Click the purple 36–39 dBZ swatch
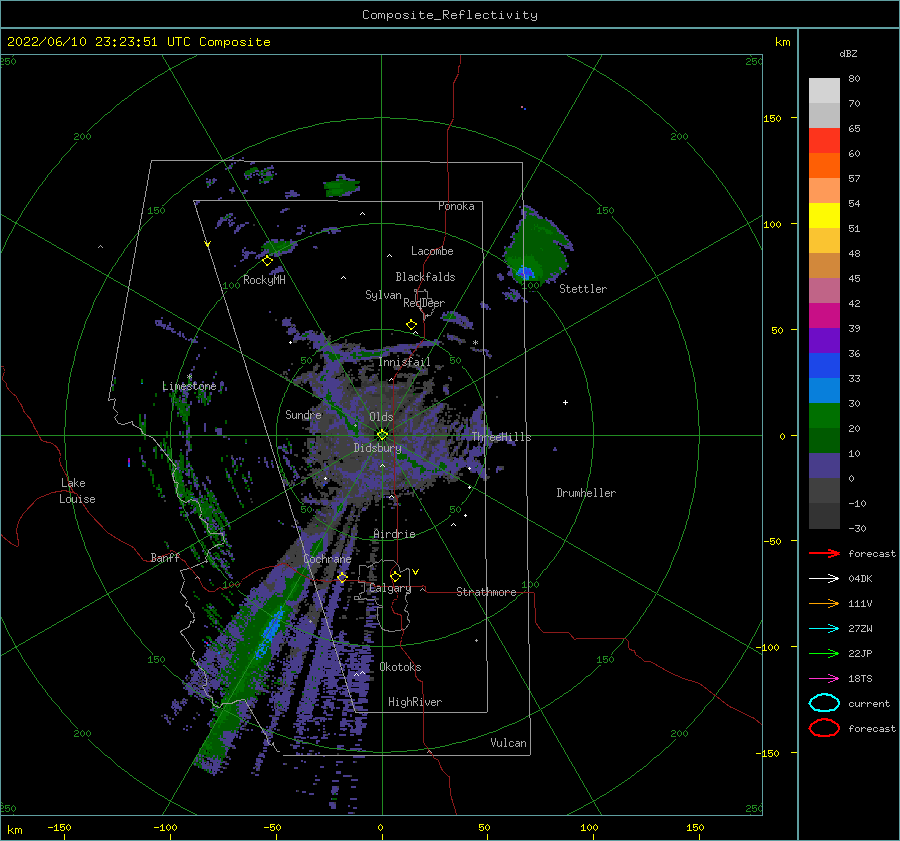Image resolution: width=900 pixels, height=841 pixels. pos(824,341)
